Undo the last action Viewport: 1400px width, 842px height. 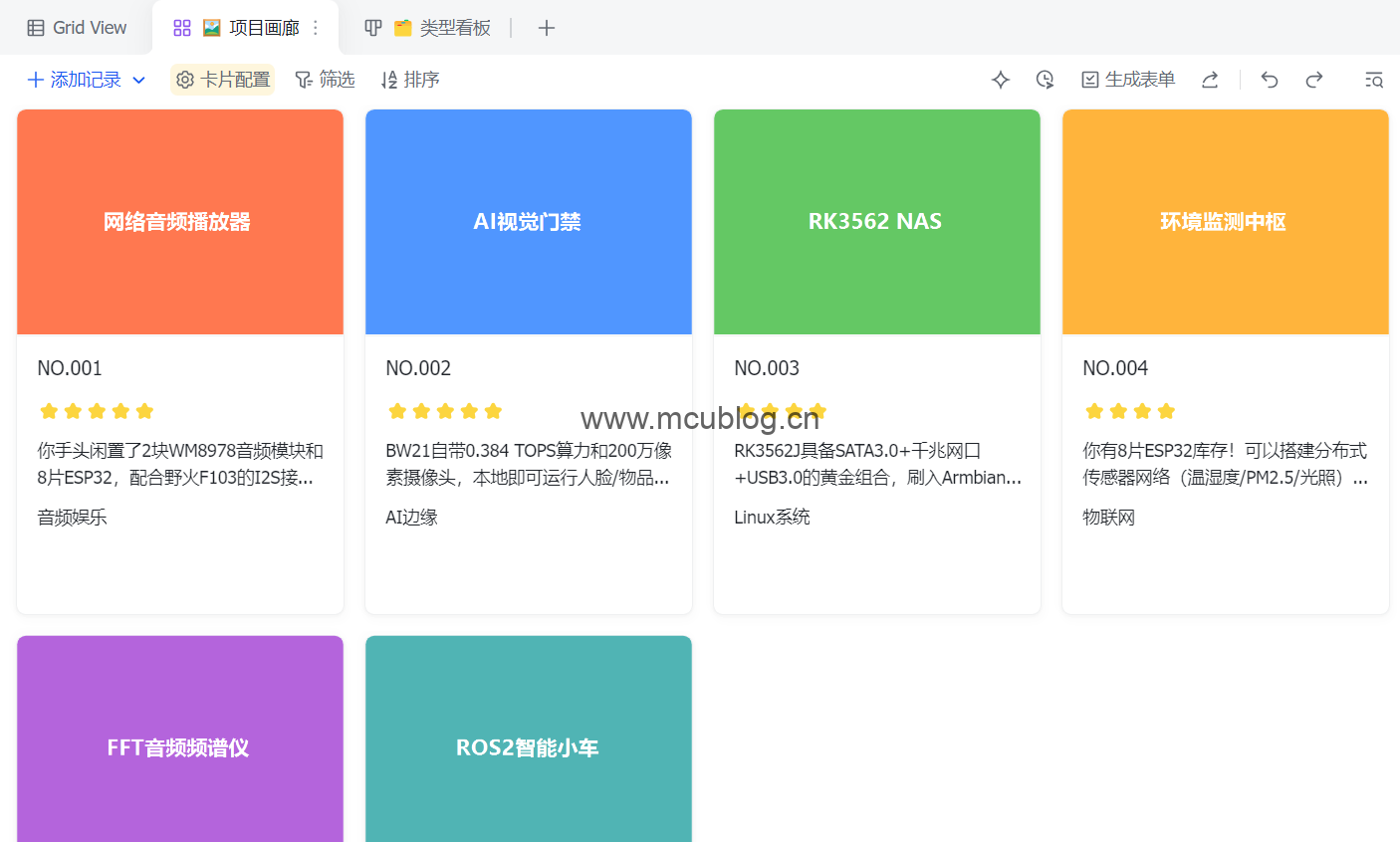click(1270, 80)
